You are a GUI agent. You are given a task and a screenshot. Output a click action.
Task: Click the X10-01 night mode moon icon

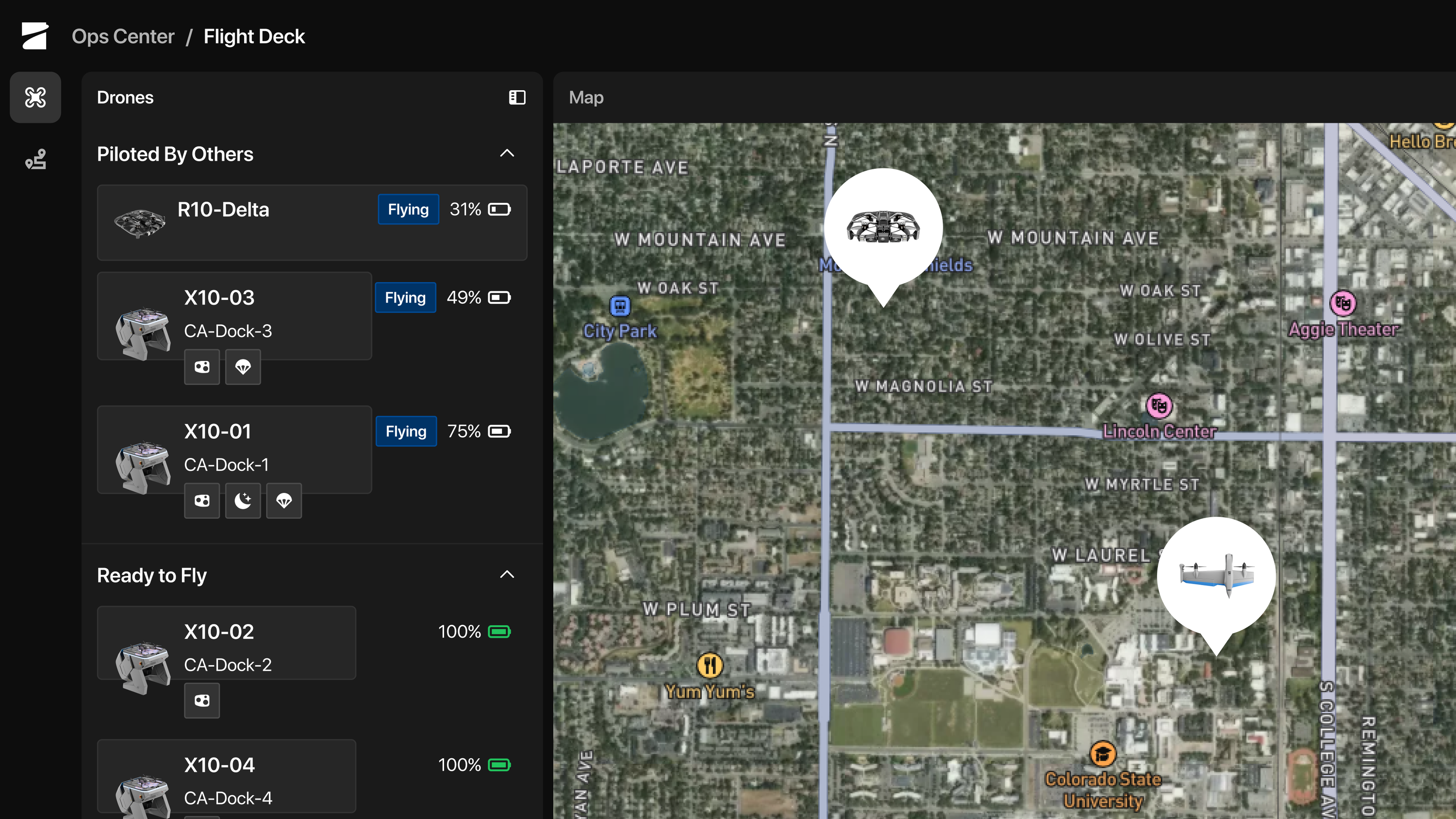243,501
